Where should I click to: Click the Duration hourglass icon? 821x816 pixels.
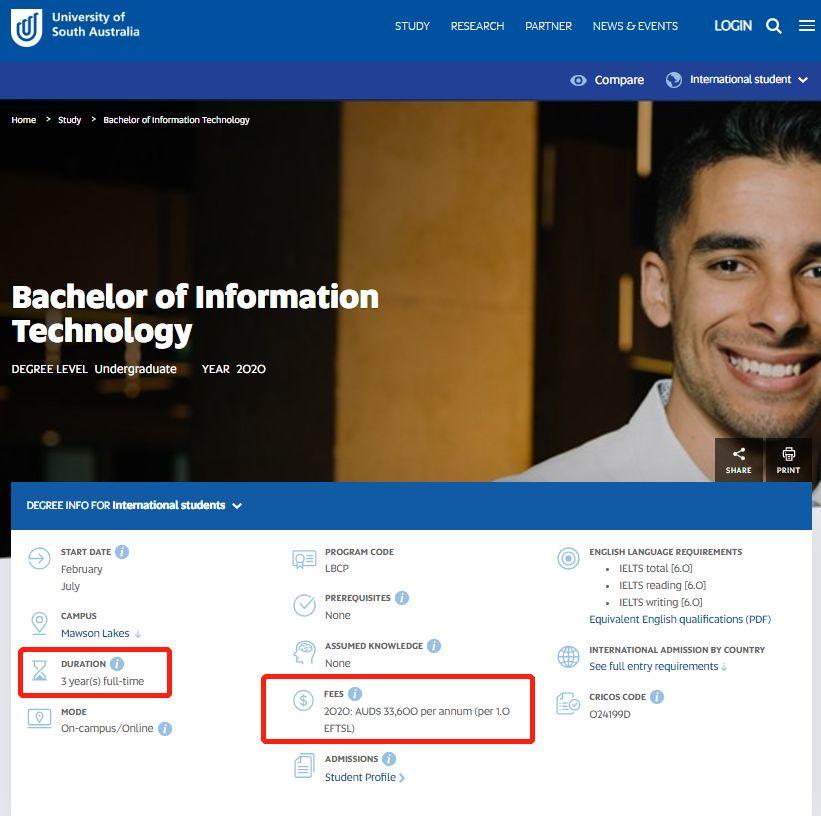click(x=40, y=670)
